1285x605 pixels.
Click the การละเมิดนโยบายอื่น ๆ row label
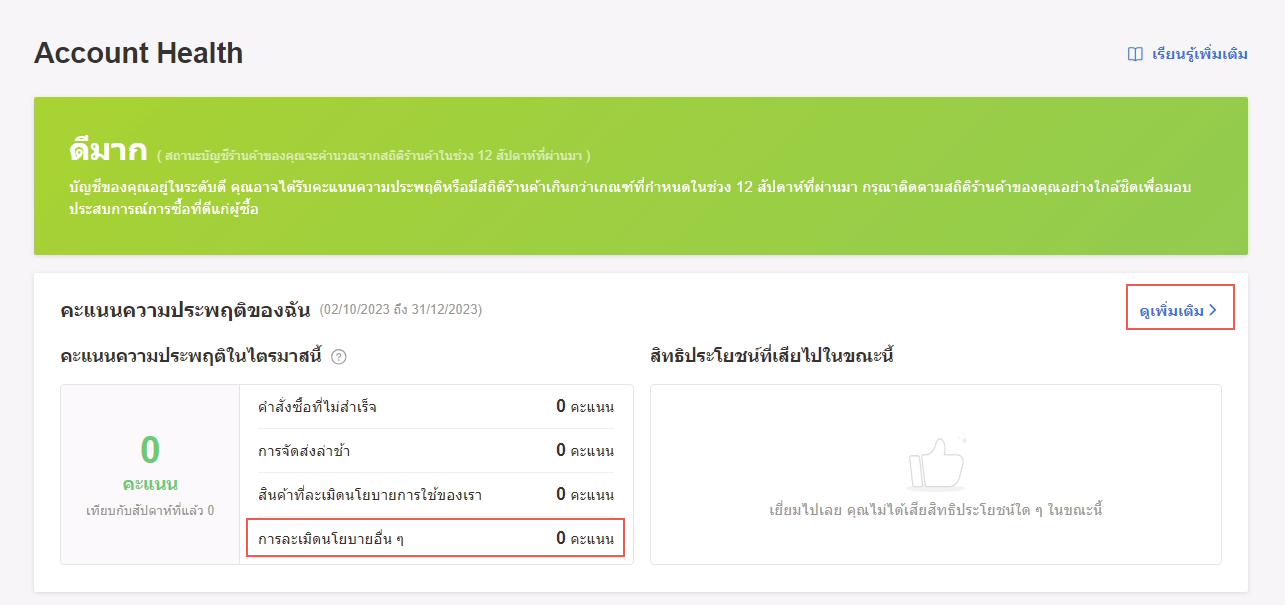click(331, 539)
